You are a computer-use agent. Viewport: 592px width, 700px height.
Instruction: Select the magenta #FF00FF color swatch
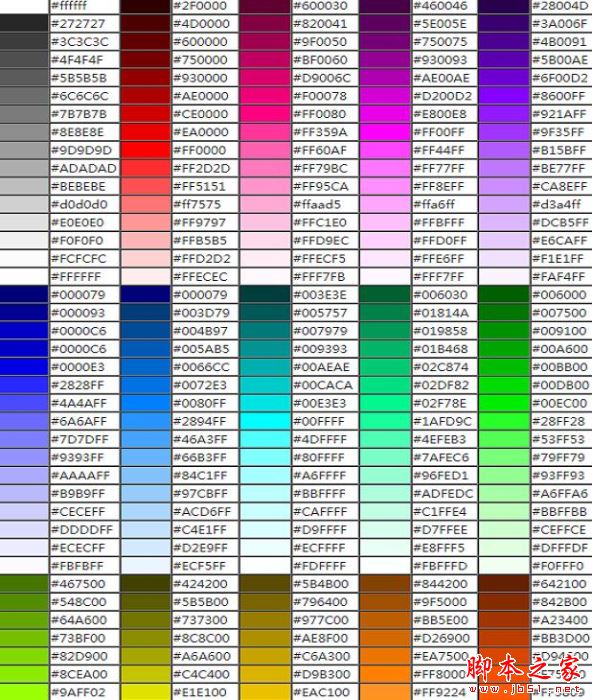384,132
